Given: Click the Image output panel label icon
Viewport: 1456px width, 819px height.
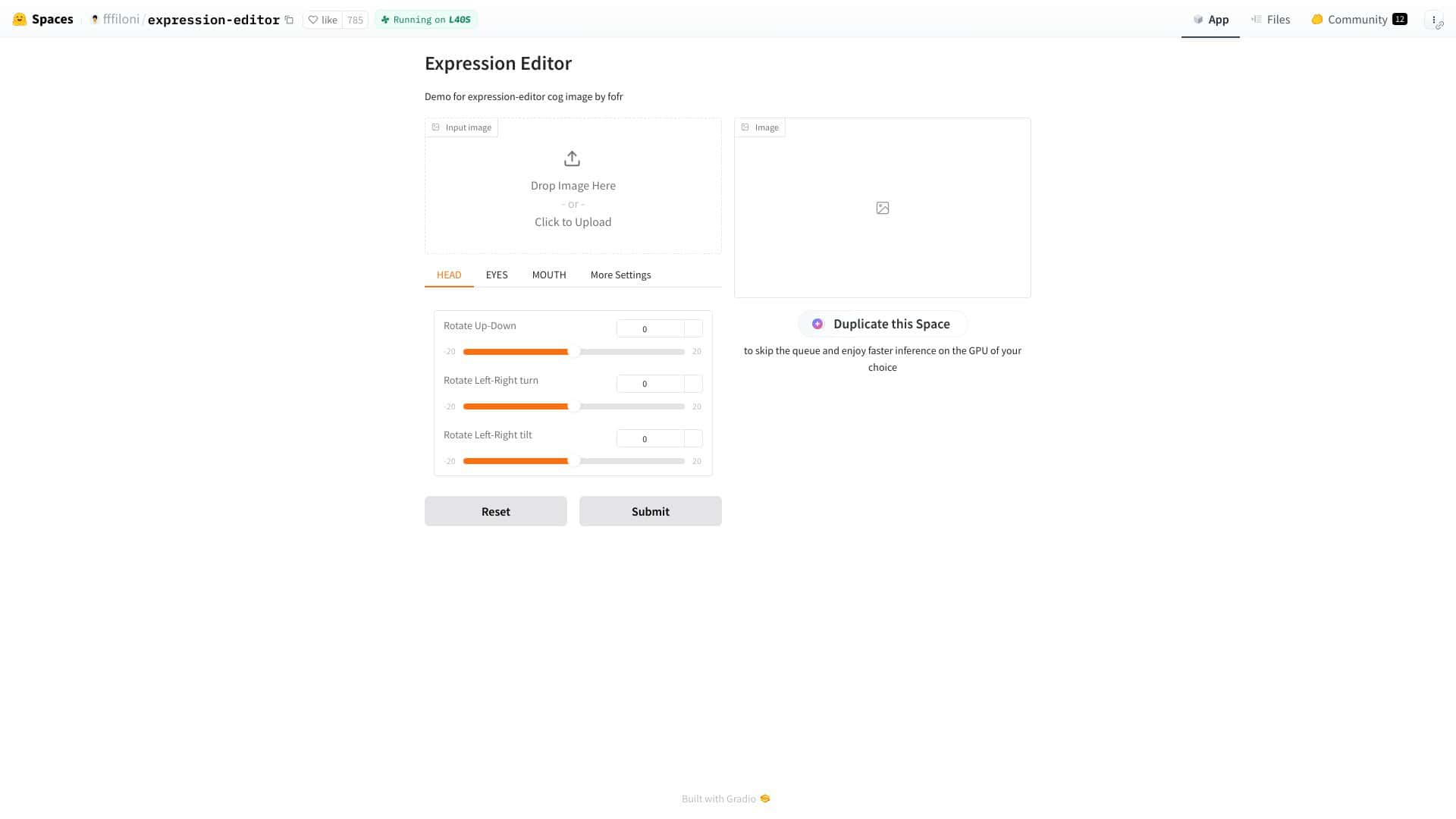Looking at the screenshot, I should pyautogui.click(x=745, y=127).
